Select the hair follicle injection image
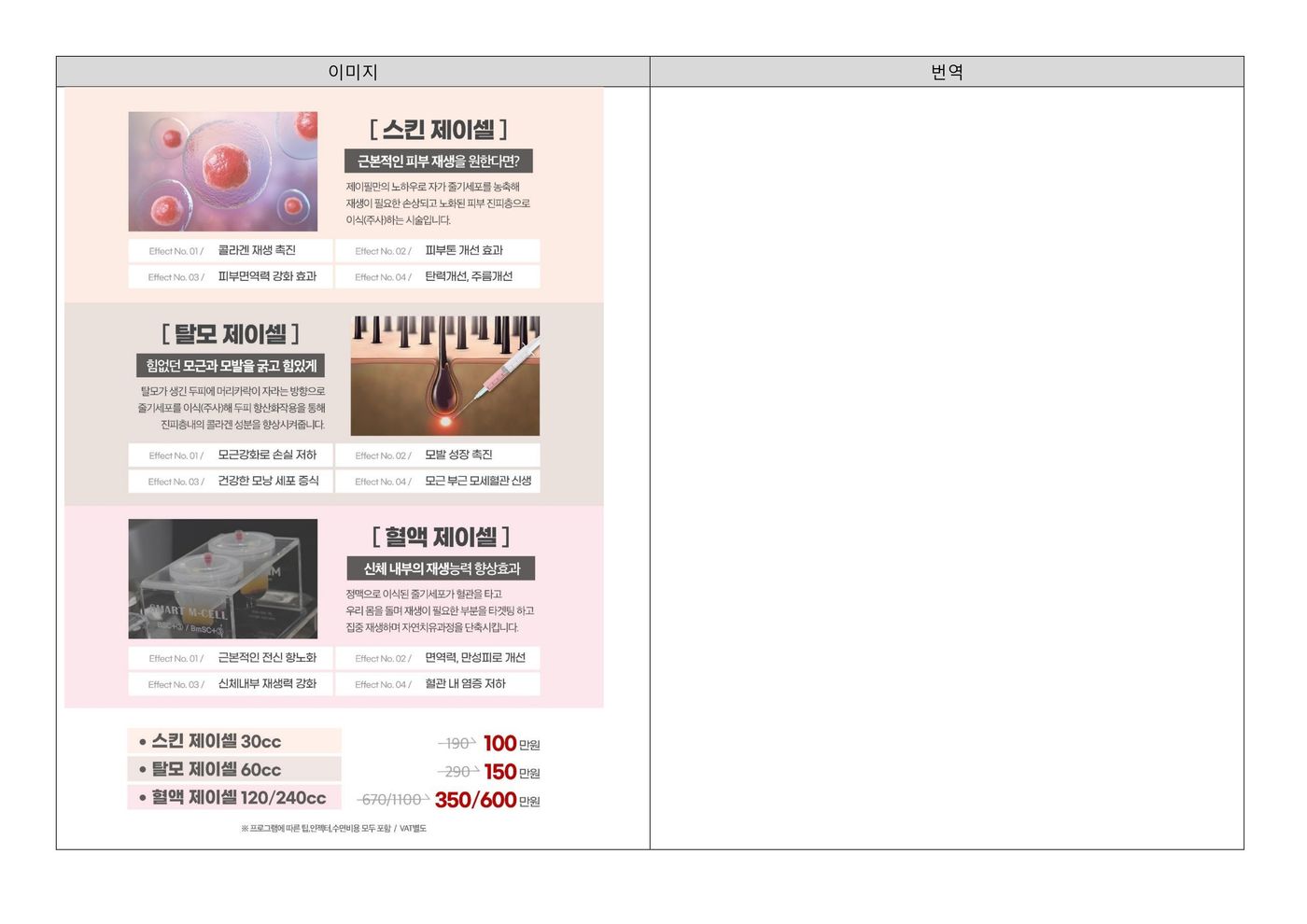This screenshot has height=924, width=1307. coord(445,376)
